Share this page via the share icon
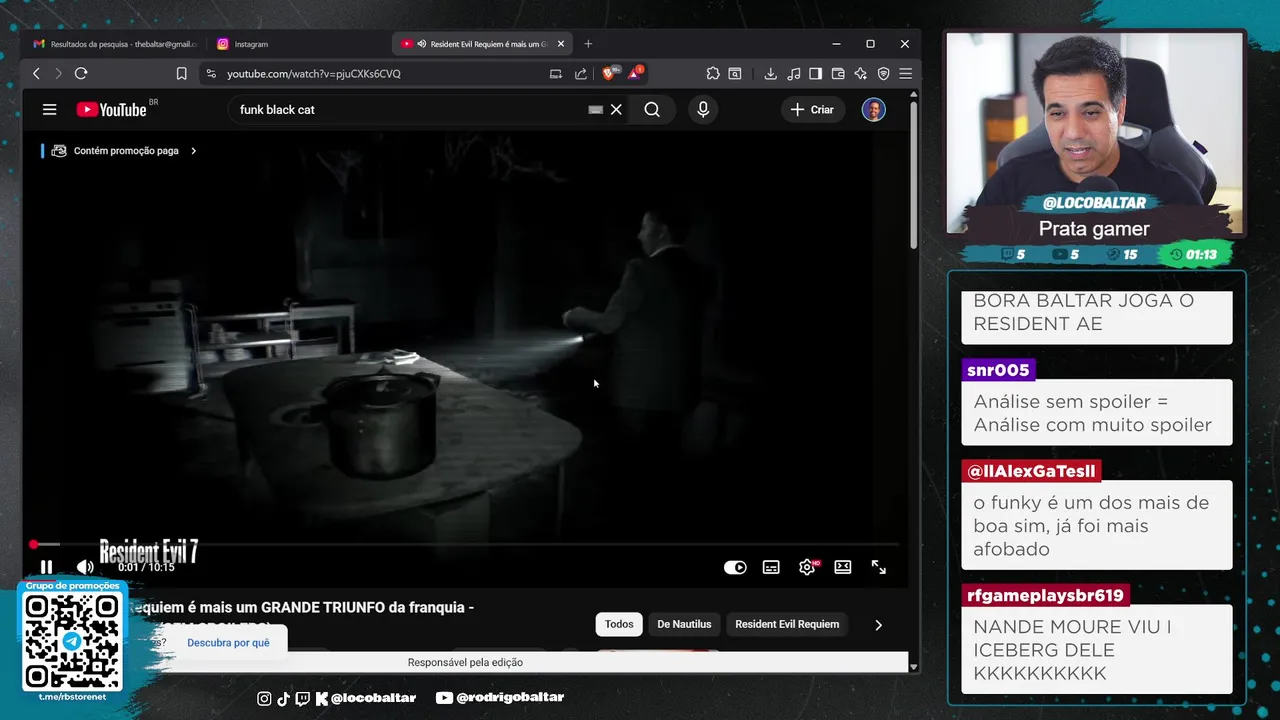The image size is (1280, 720). point(581,73)
